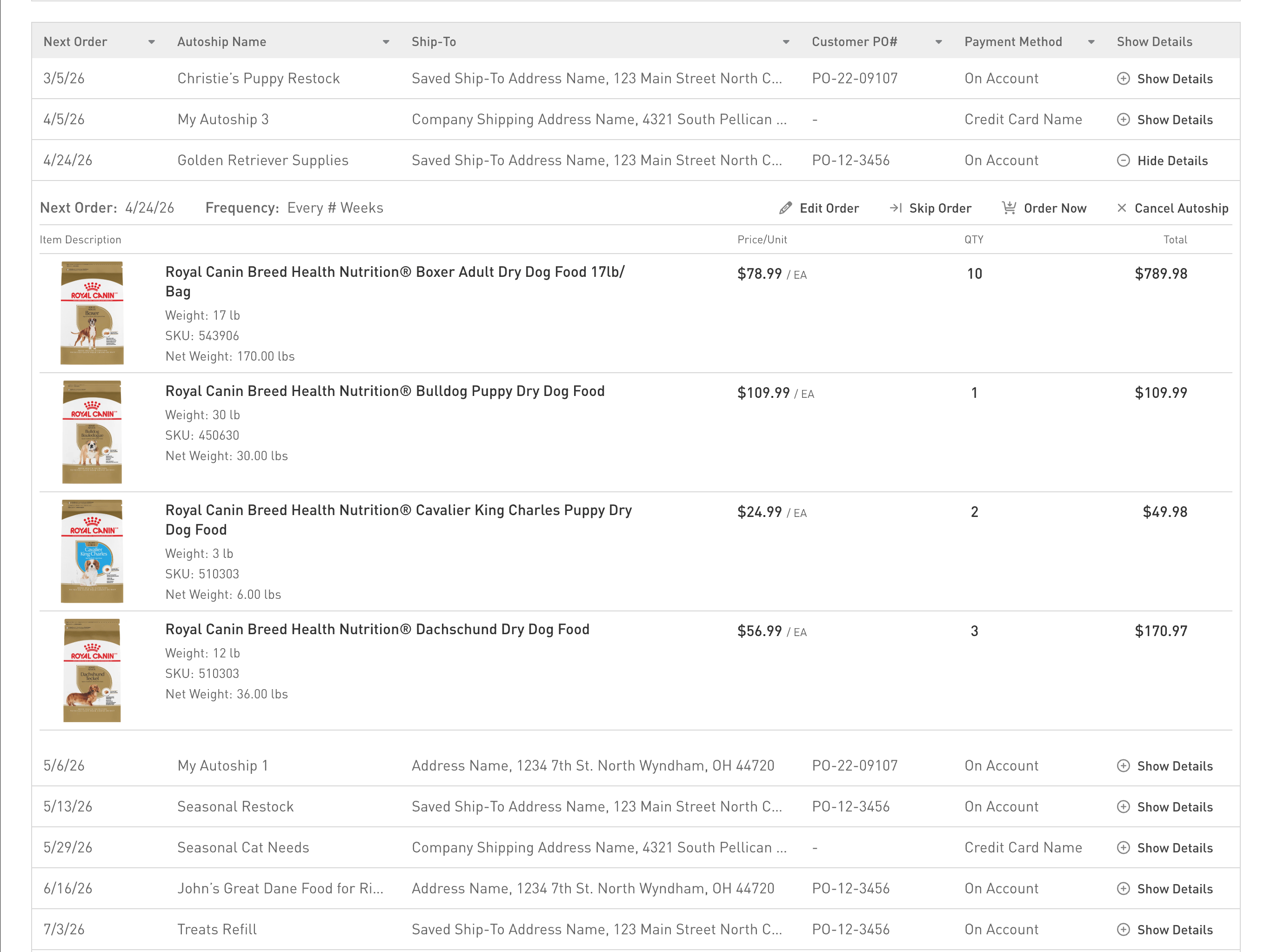This screenshot has width=1271, height=952.
Task: Click the Cavalier King Charles bag thumbnail
Action: pos(92,551)
